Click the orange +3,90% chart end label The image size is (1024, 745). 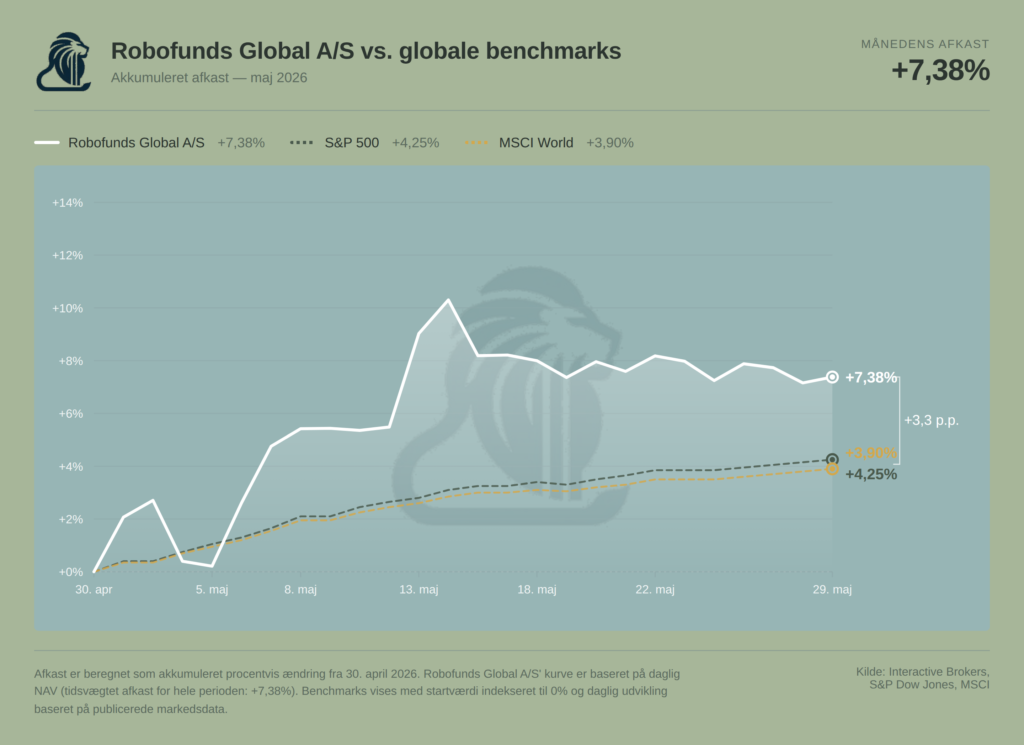tap(871, 452)
